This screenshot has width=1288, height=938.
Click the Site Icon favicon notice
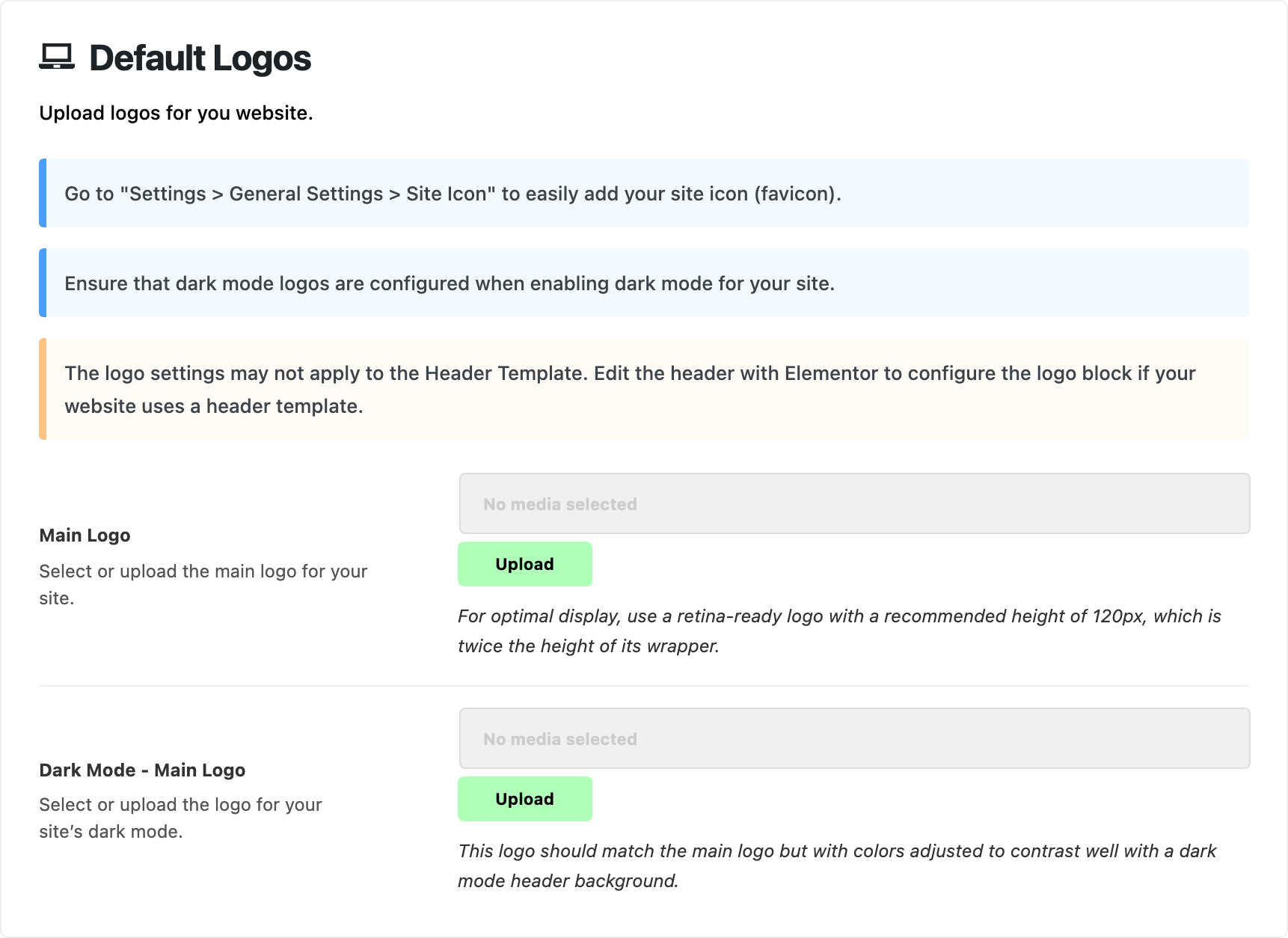[644, 193]
